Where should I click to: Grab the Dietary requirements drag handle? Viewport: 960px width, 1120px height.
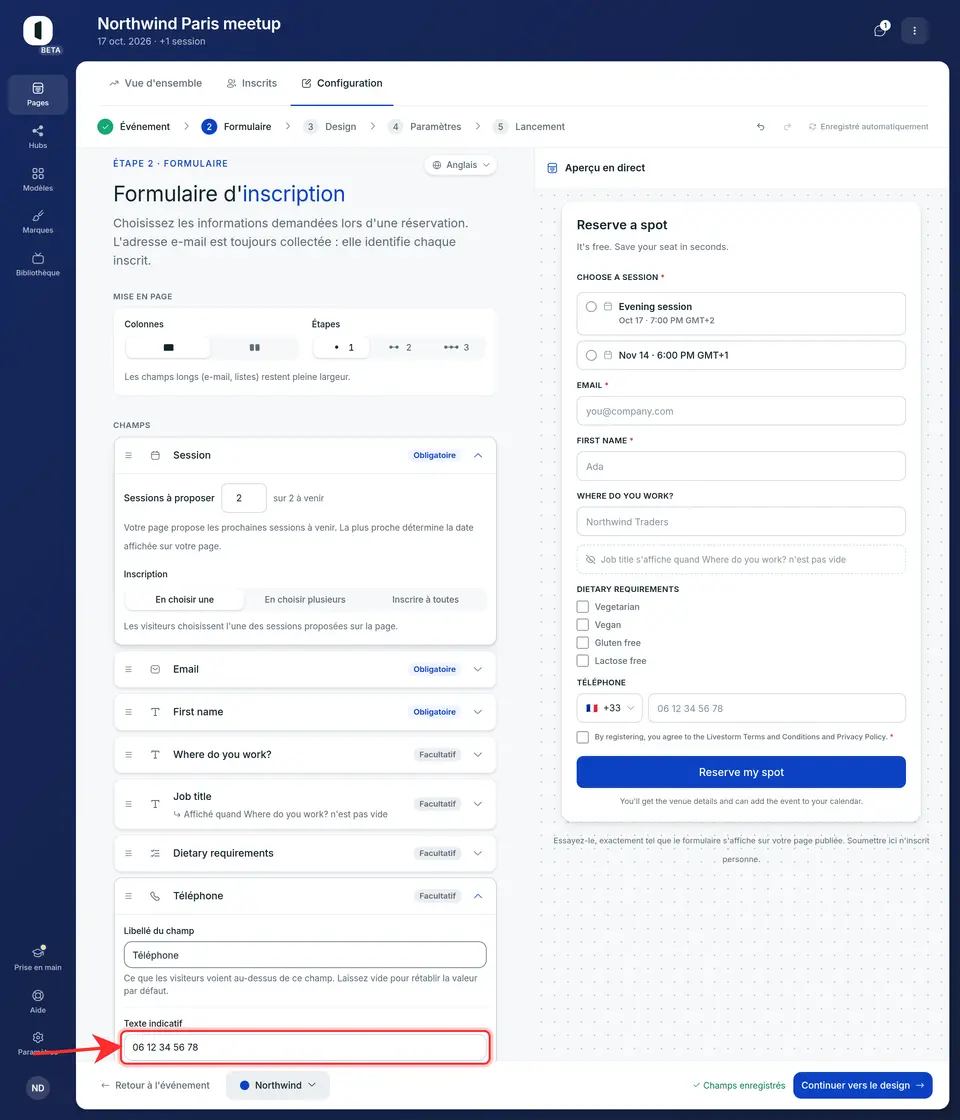pos(129,853)
